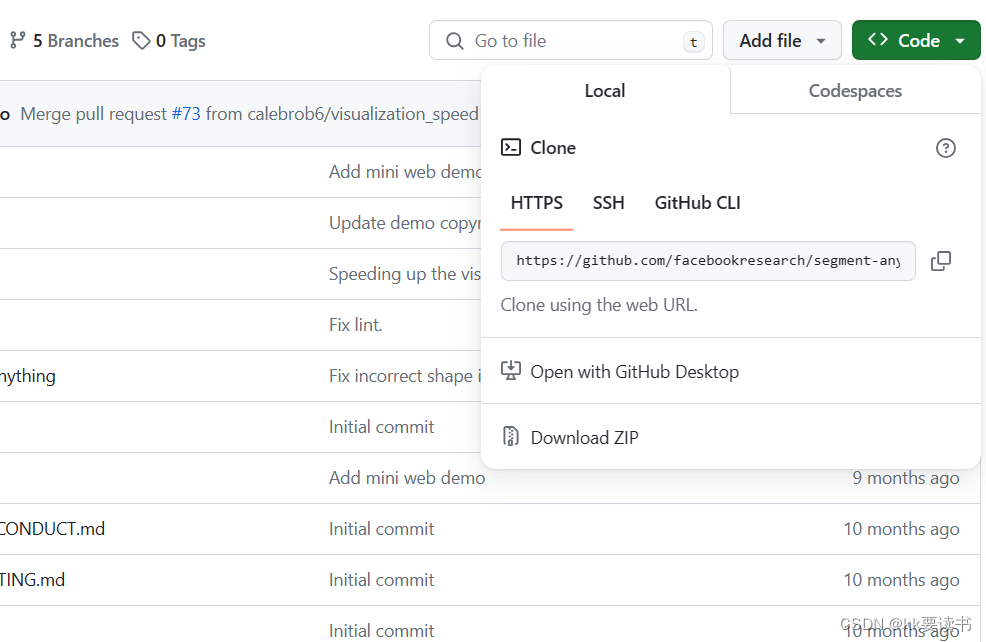Viewport: 986px width, 642px height.
Task: Click the 't' keyboard shortcut hint
Action: (694, 42)
